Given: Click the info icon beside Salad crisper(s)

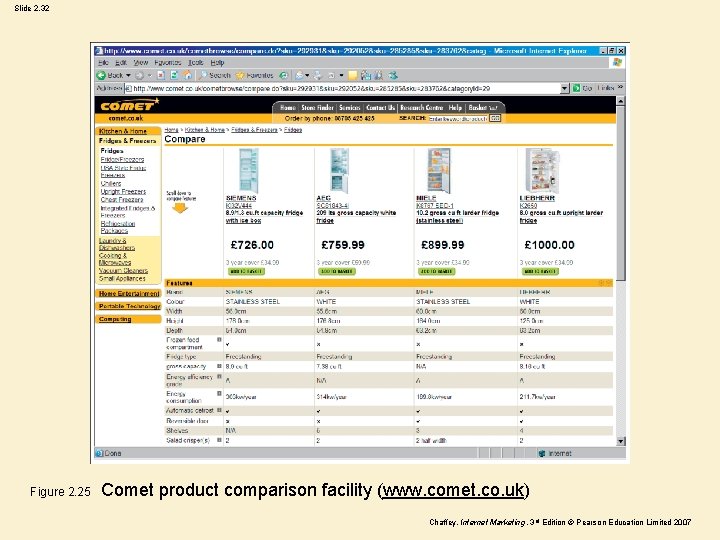Looking at the screenshot, I should click(x=219, y=440).
